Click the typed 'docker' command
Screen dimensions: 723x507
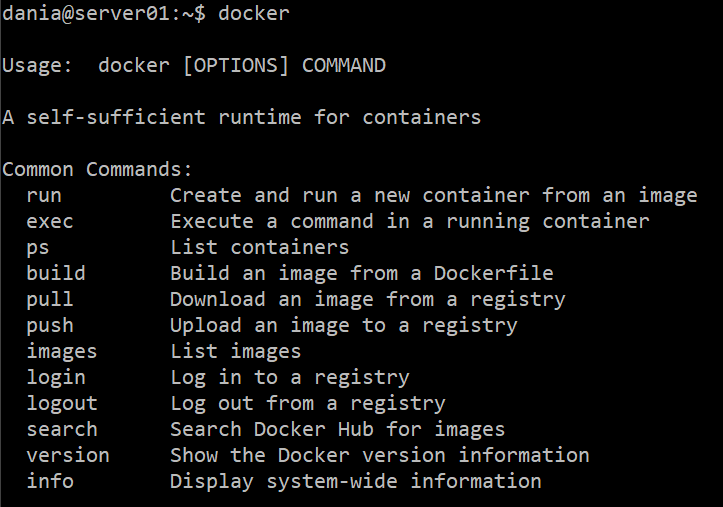point(254,14)
